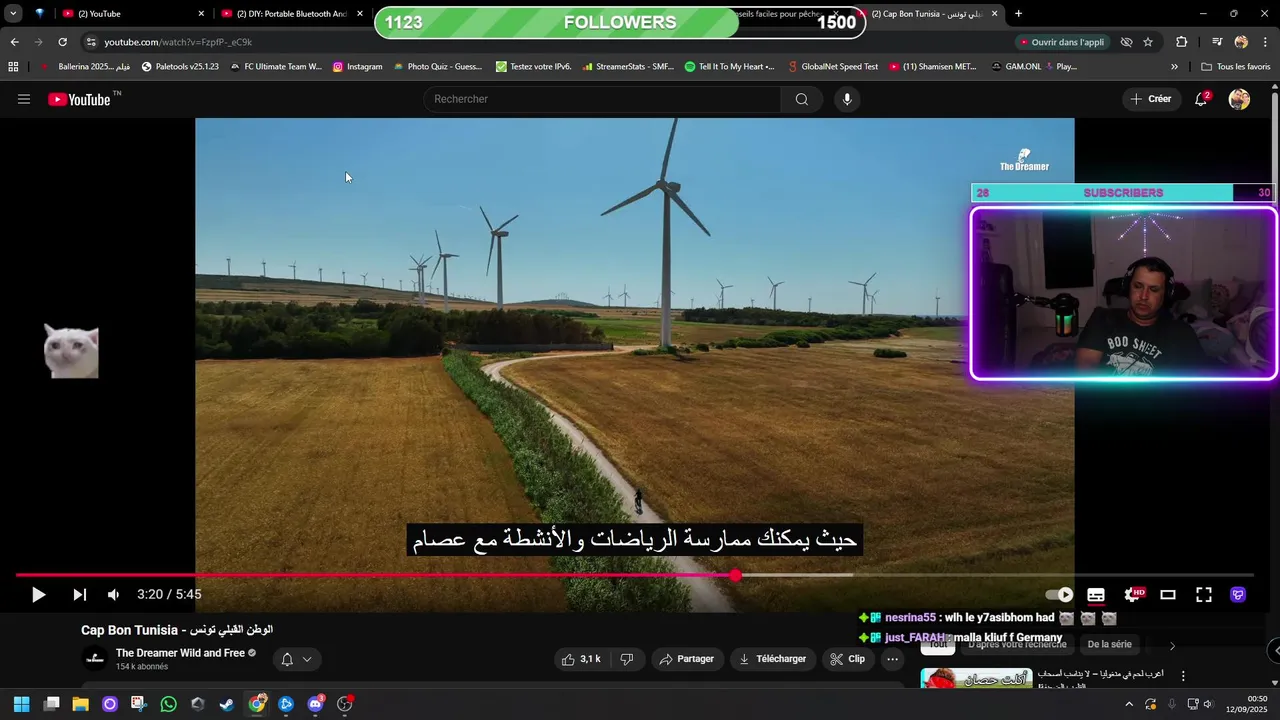1280x720 pixels.
Task: Open the browser extensions puzzle icon
Action: click(x=1182, y=42)
